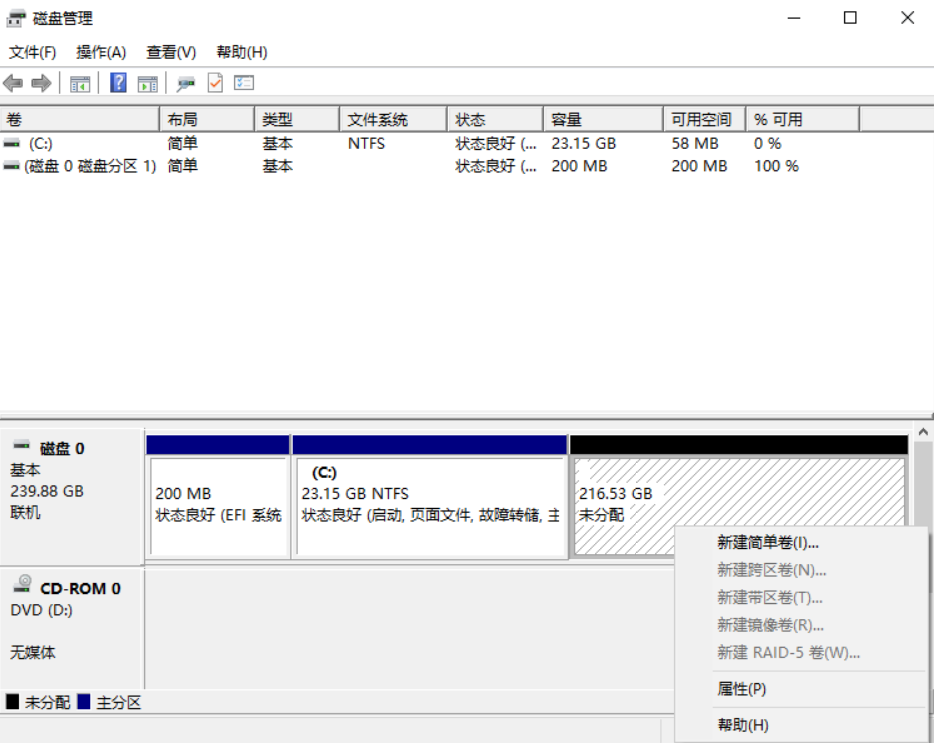The width and height of the screenshot is (934, 743).
Task: Open the 操作(A) menu
Action: (x=101, y=52)
